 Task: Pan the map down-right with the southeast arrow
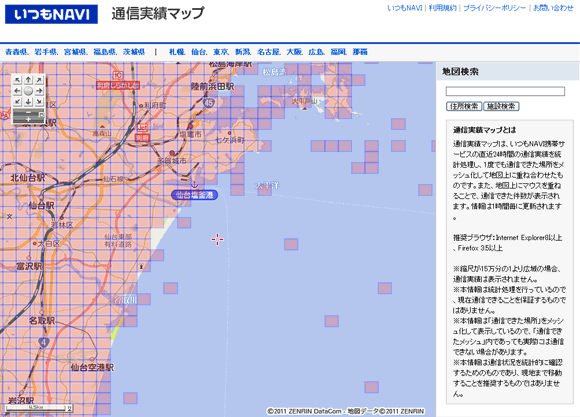pos(39,101)
